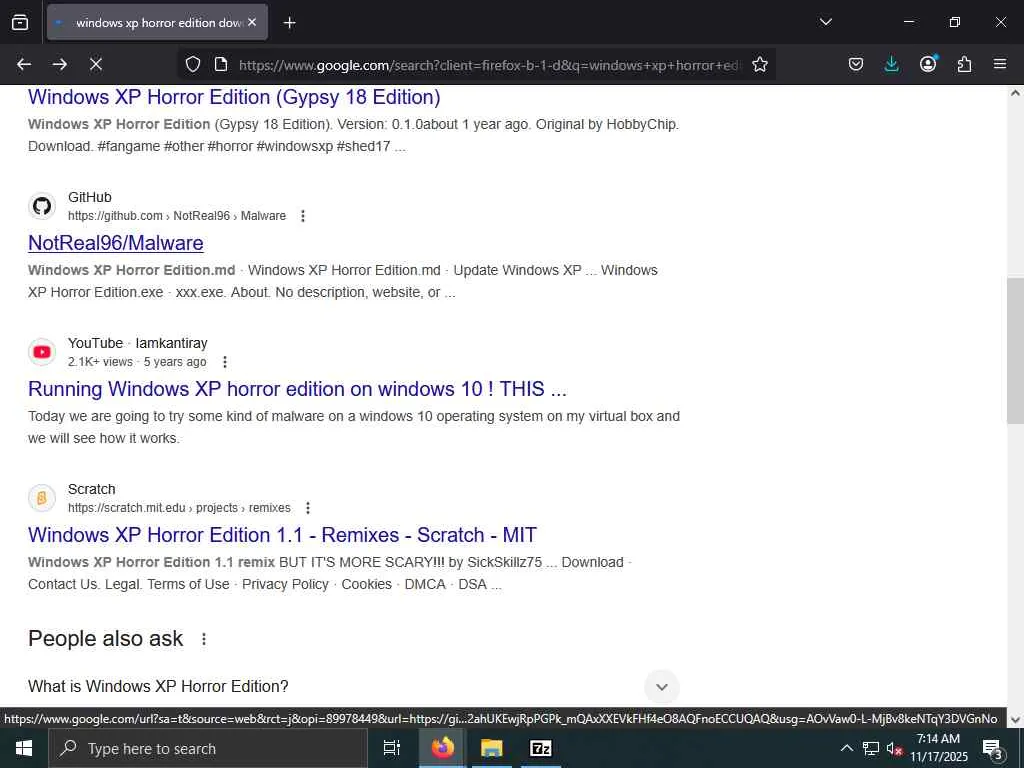Viewport: 1024px width, 768px height.
Task: Click the scroll down arrow of the page
Action: tap(1015, 720)
